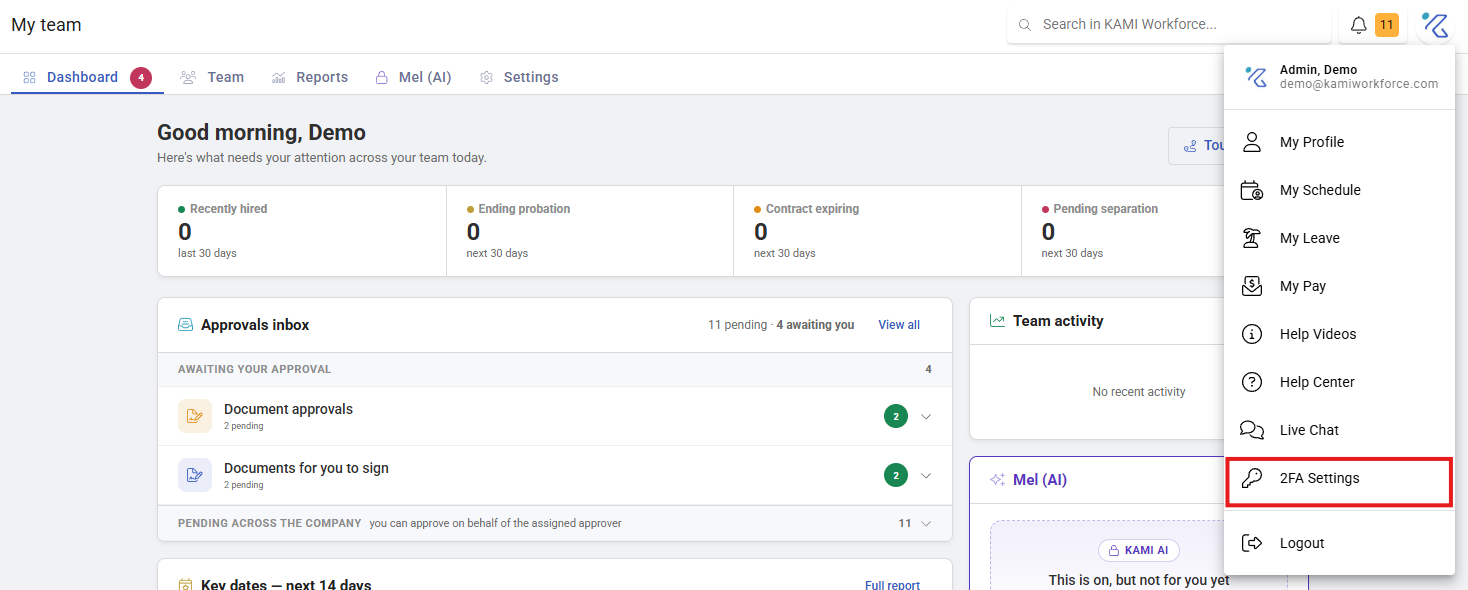Click the green 2 badge for Document approvals
This screenshot has height=590, width=1468.
pos(896,416)
